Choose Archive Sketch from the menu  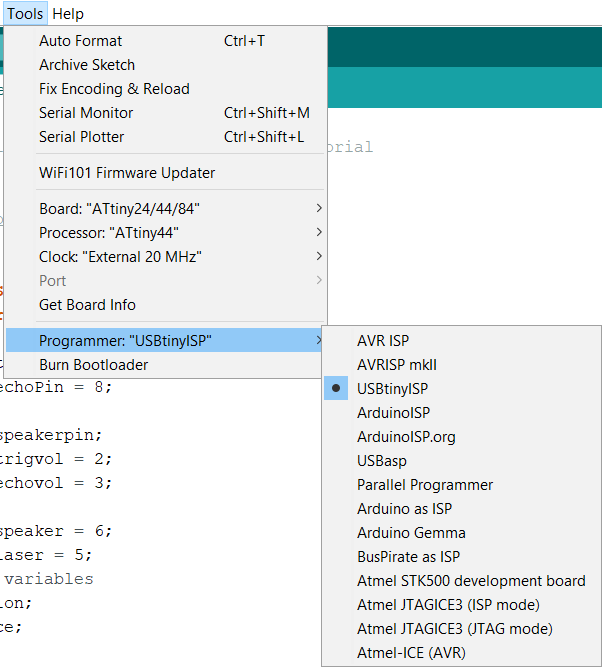coord(87,65)
